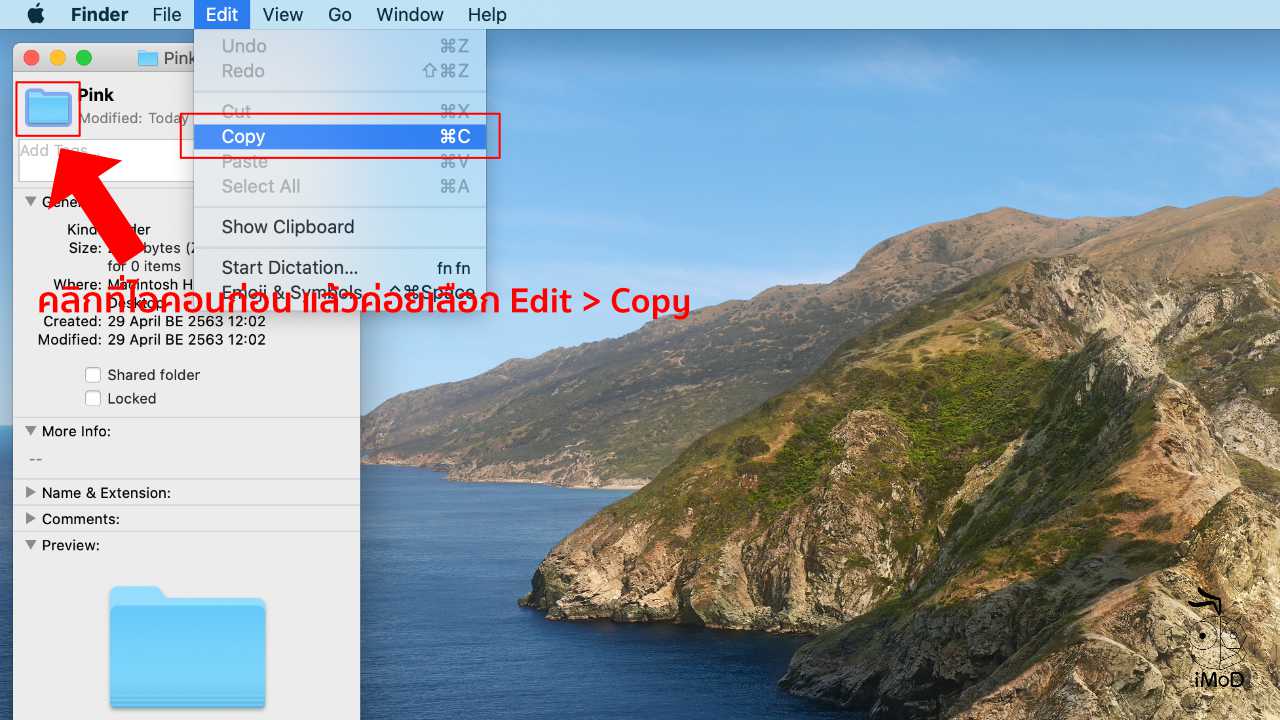Expand the Name & Extension section

pyautogui.click(x=31, y=492)
